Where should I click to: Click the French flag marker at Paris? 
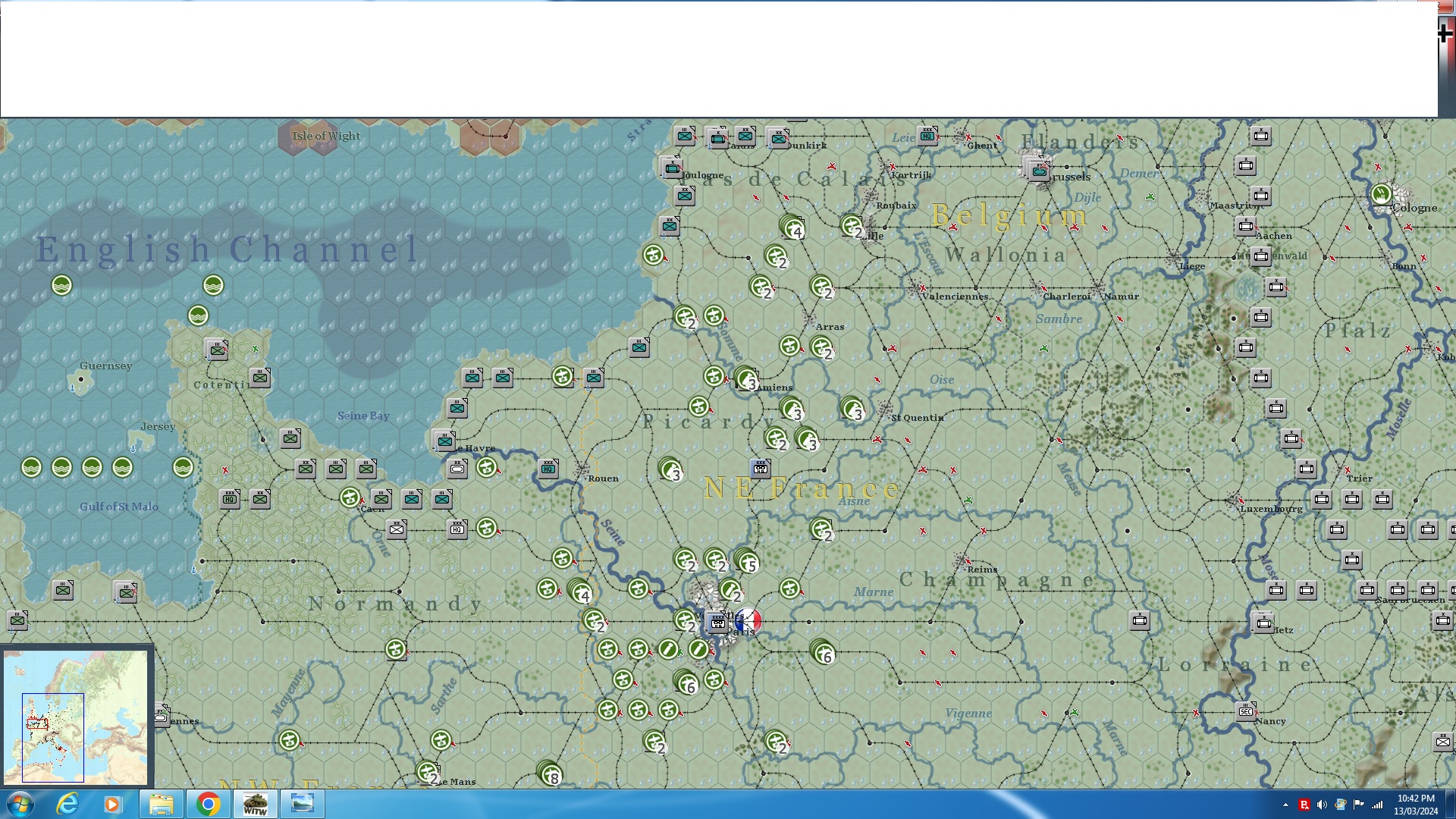coord(748,620)
